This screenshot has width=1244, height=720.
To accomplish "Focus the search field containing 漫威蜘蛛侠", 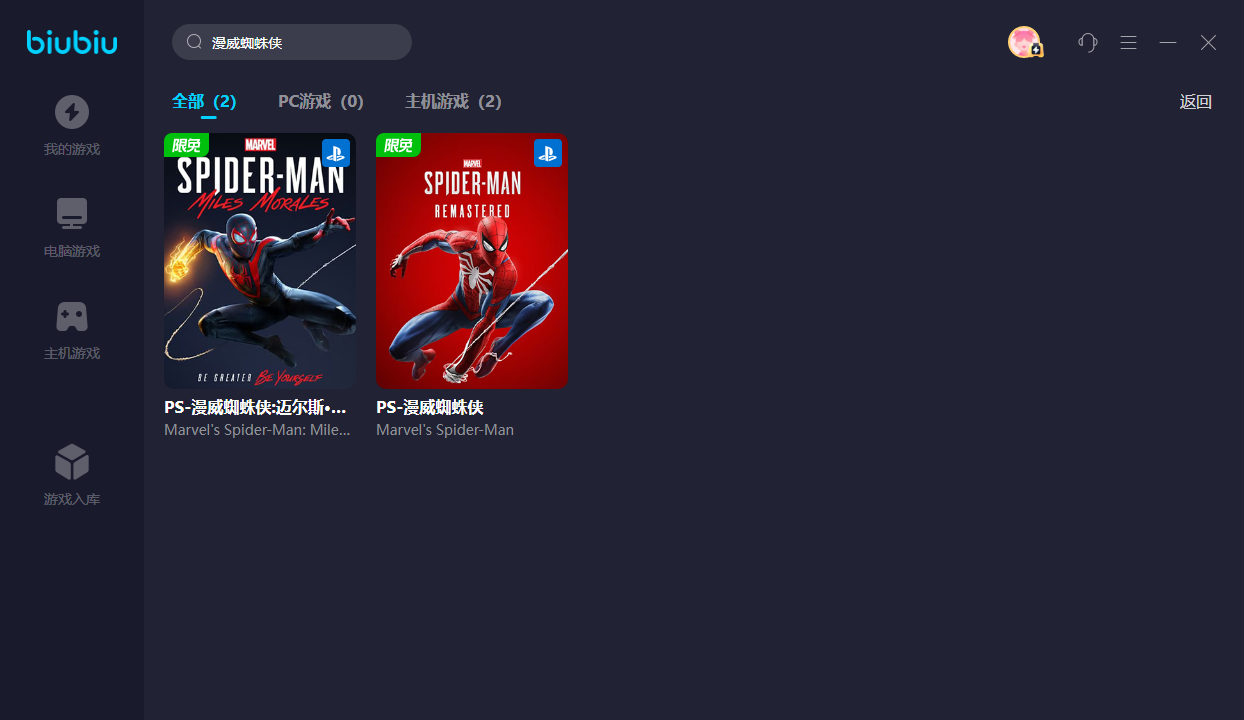I will click(x=292, y=42).
